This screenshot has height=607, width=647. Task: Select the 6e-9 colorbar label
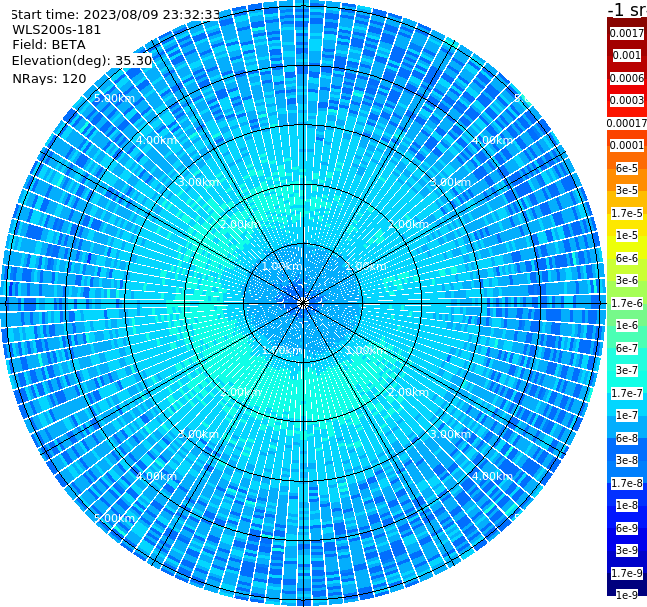(627, 528)
